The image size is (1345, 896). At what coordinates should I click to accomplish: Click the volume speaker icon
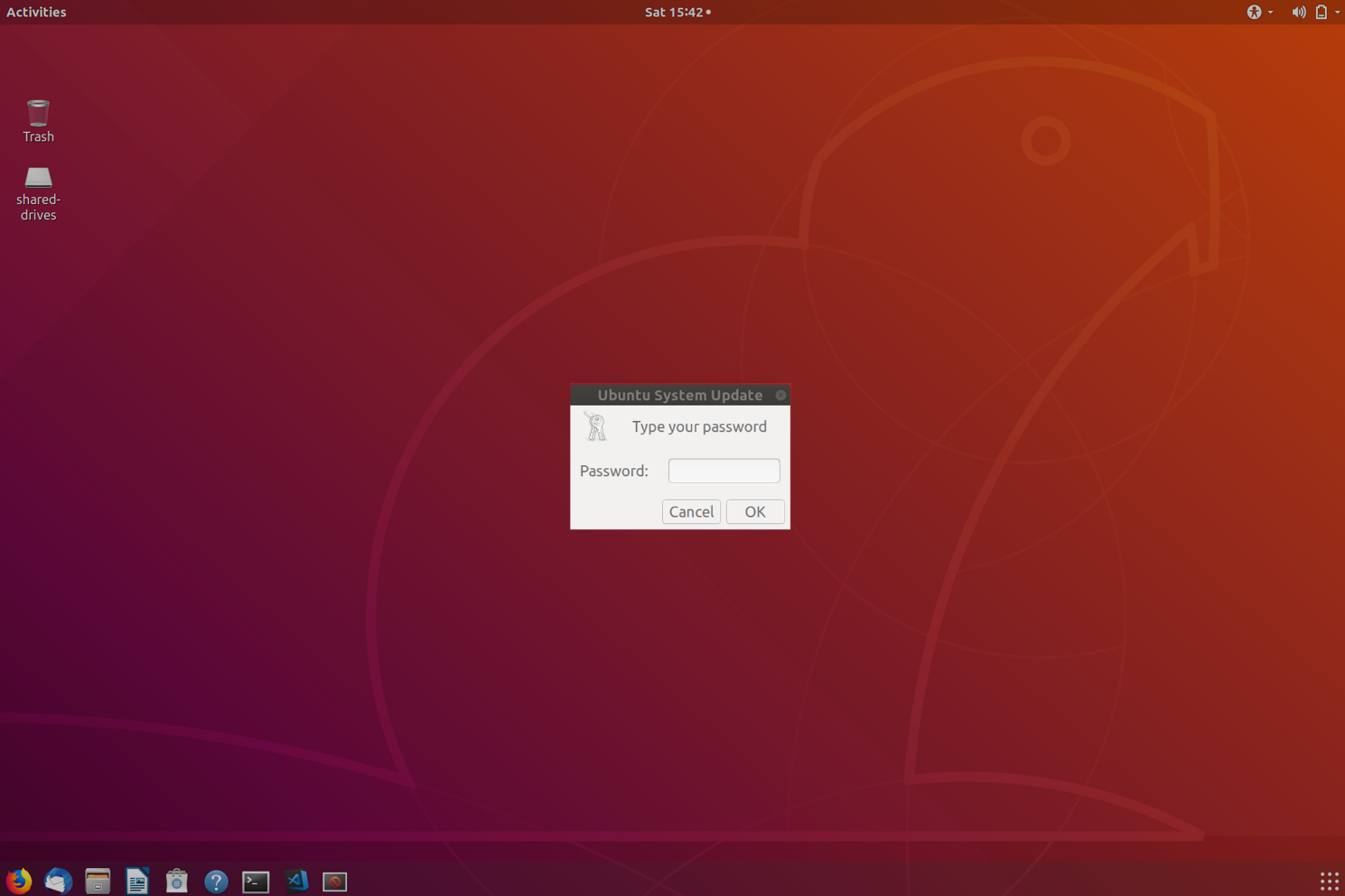[1298, 12]
